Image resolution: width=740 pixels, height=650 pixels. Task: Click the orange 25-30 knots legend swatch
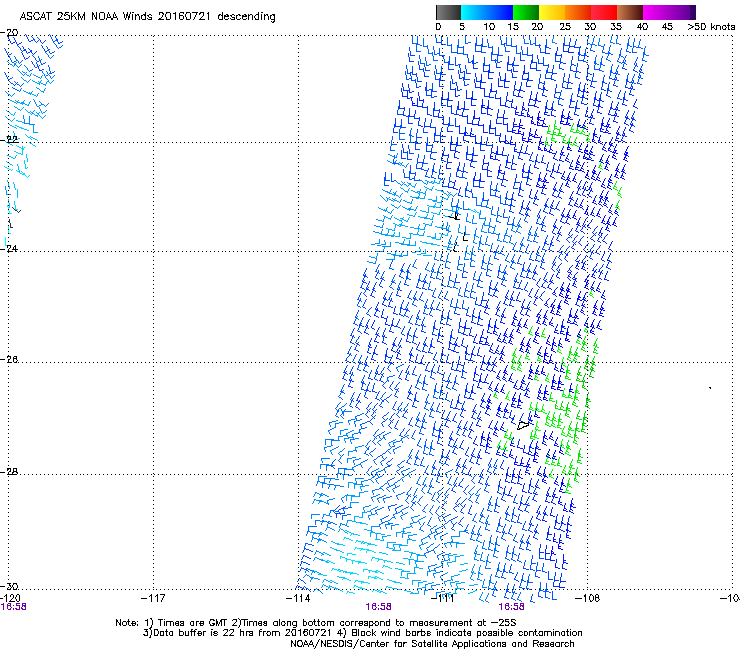click(578, 12)
